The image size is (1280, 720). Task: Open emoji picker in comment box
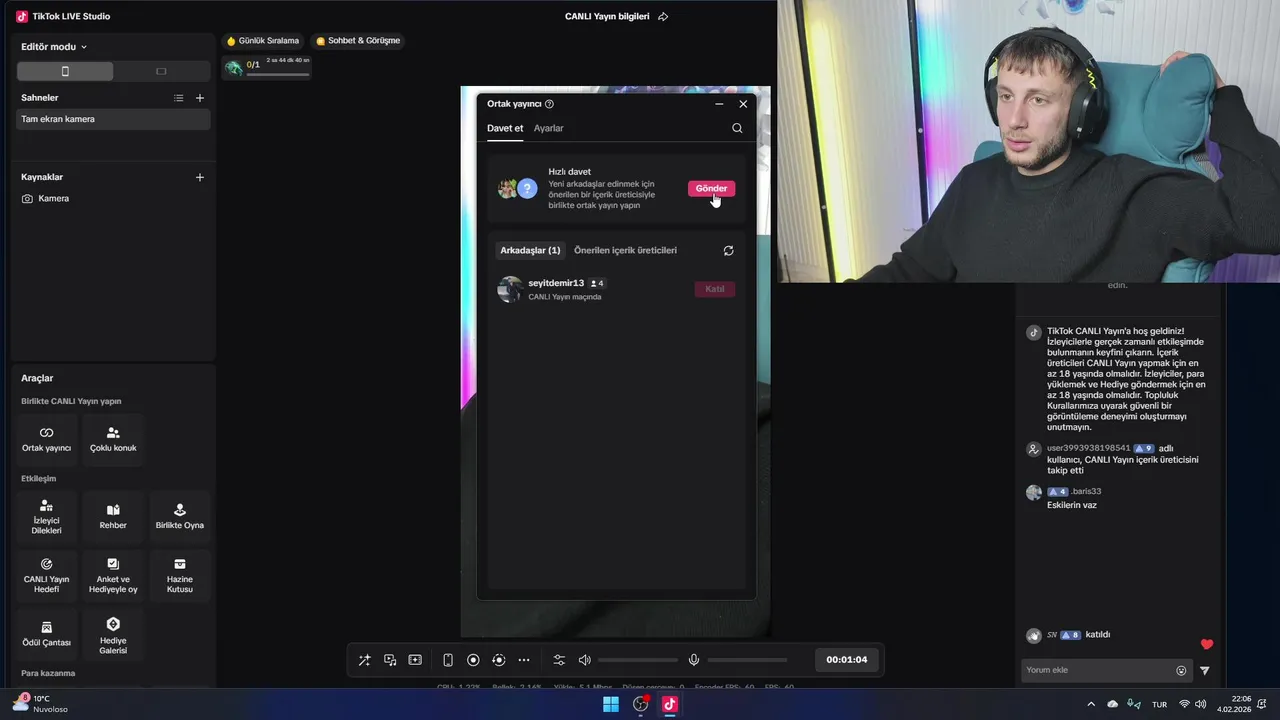coord(1181,670)
